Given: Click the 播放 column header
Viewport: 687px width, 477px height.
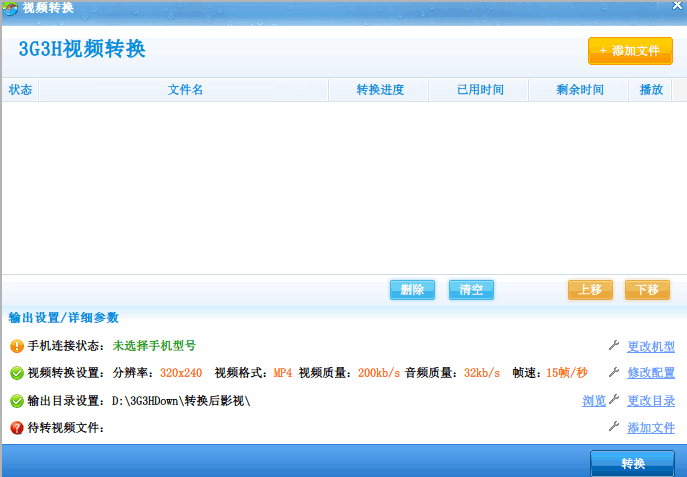Looking at the screenshot, I should tap(651, 90).
